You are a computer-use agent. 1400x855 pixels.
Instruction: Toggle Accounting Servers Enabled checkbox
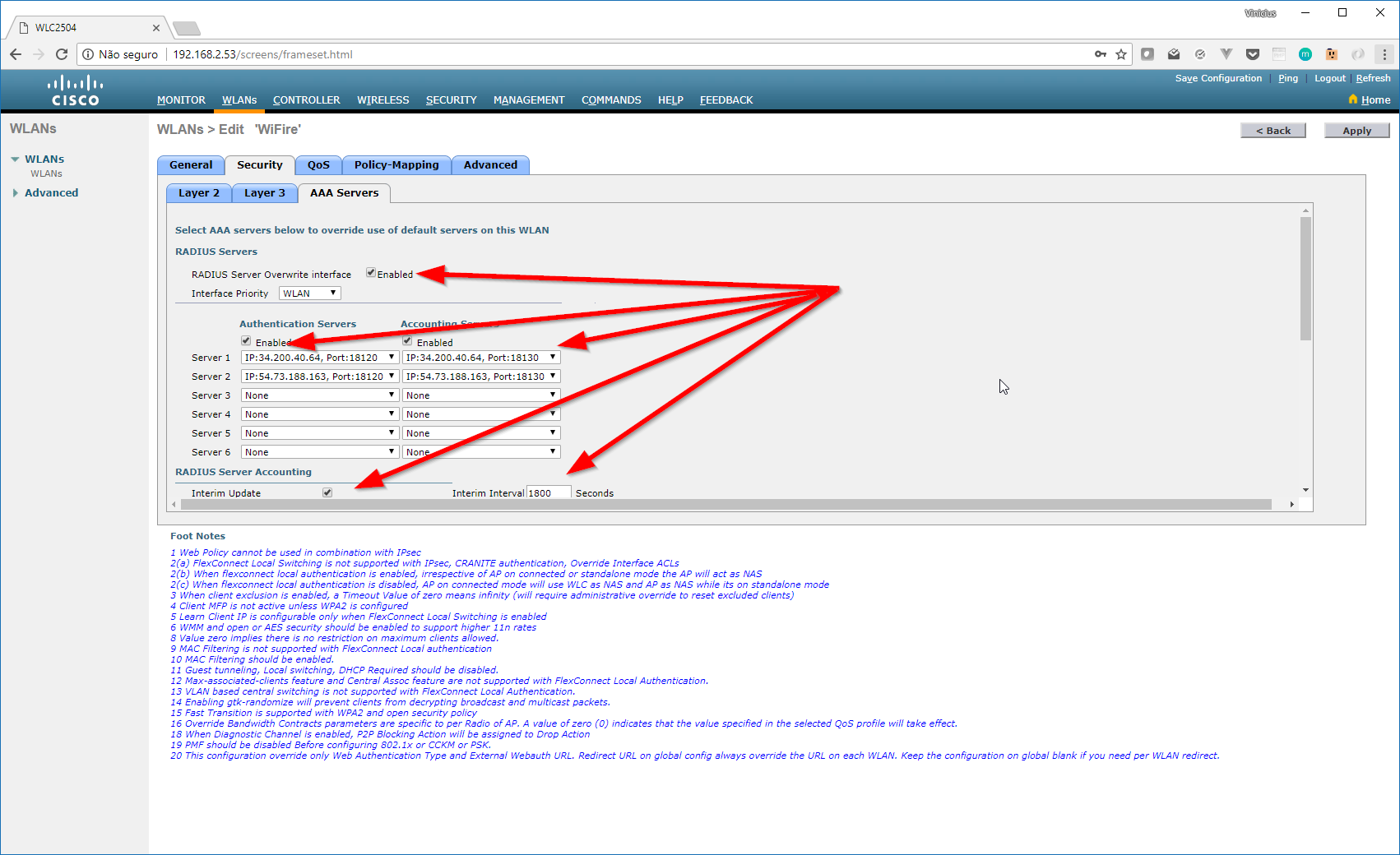407,340
